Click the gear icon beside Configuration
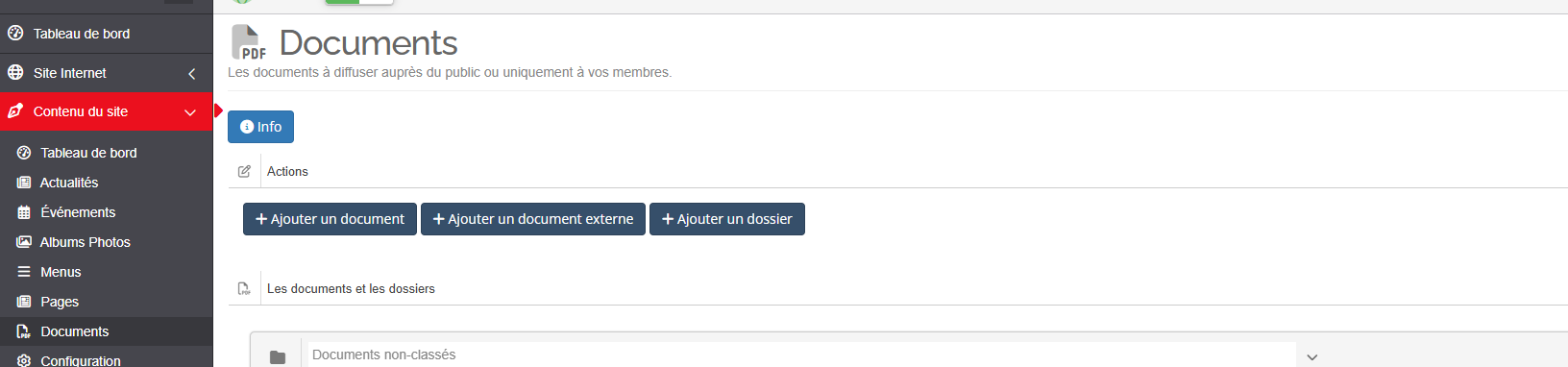 click(x=24, y=361)
